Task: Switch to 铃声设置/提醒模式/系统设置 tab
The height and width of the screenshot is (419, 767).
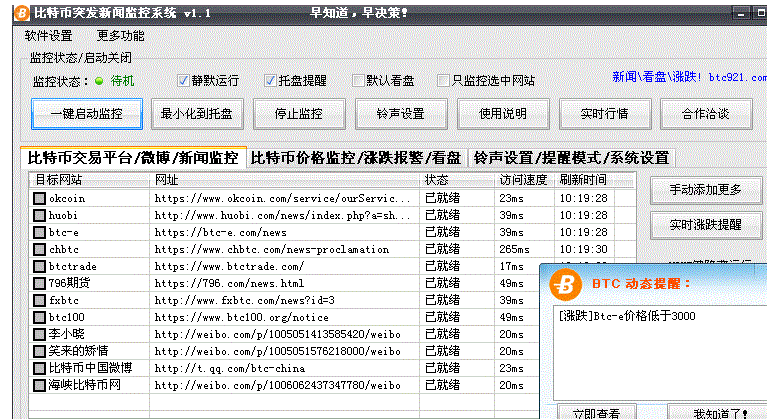Action: 571,158
